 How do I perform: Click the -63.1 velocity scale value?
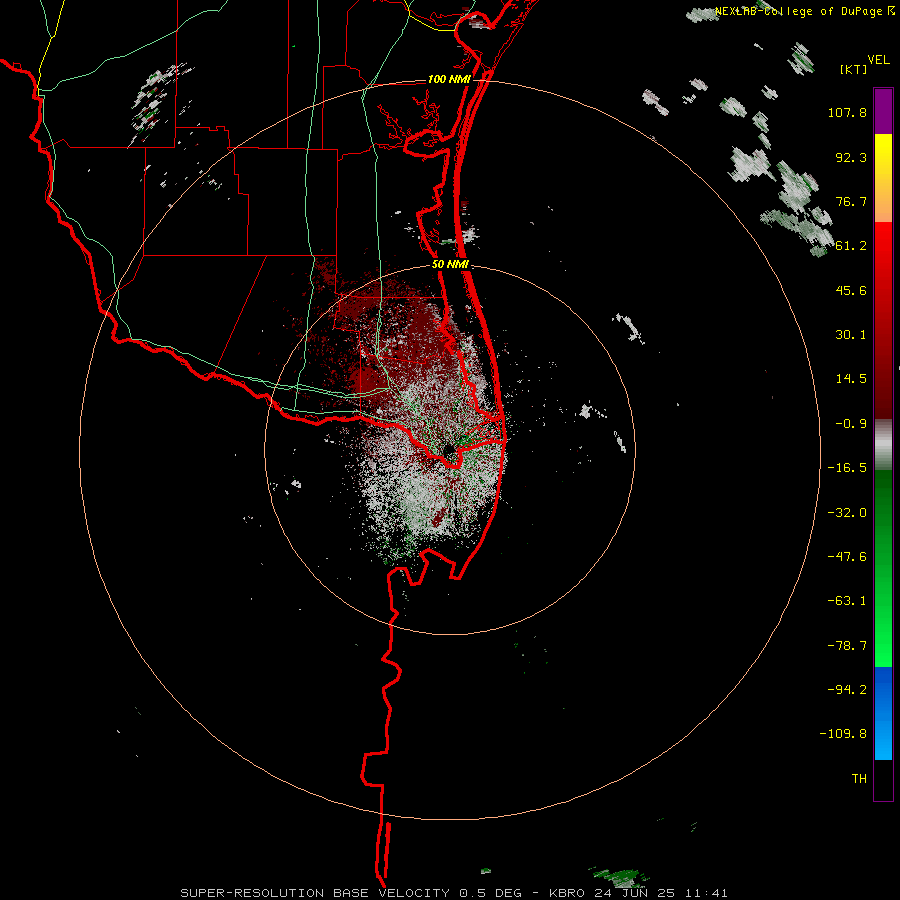pyautogui.click(x=847, y=601)
